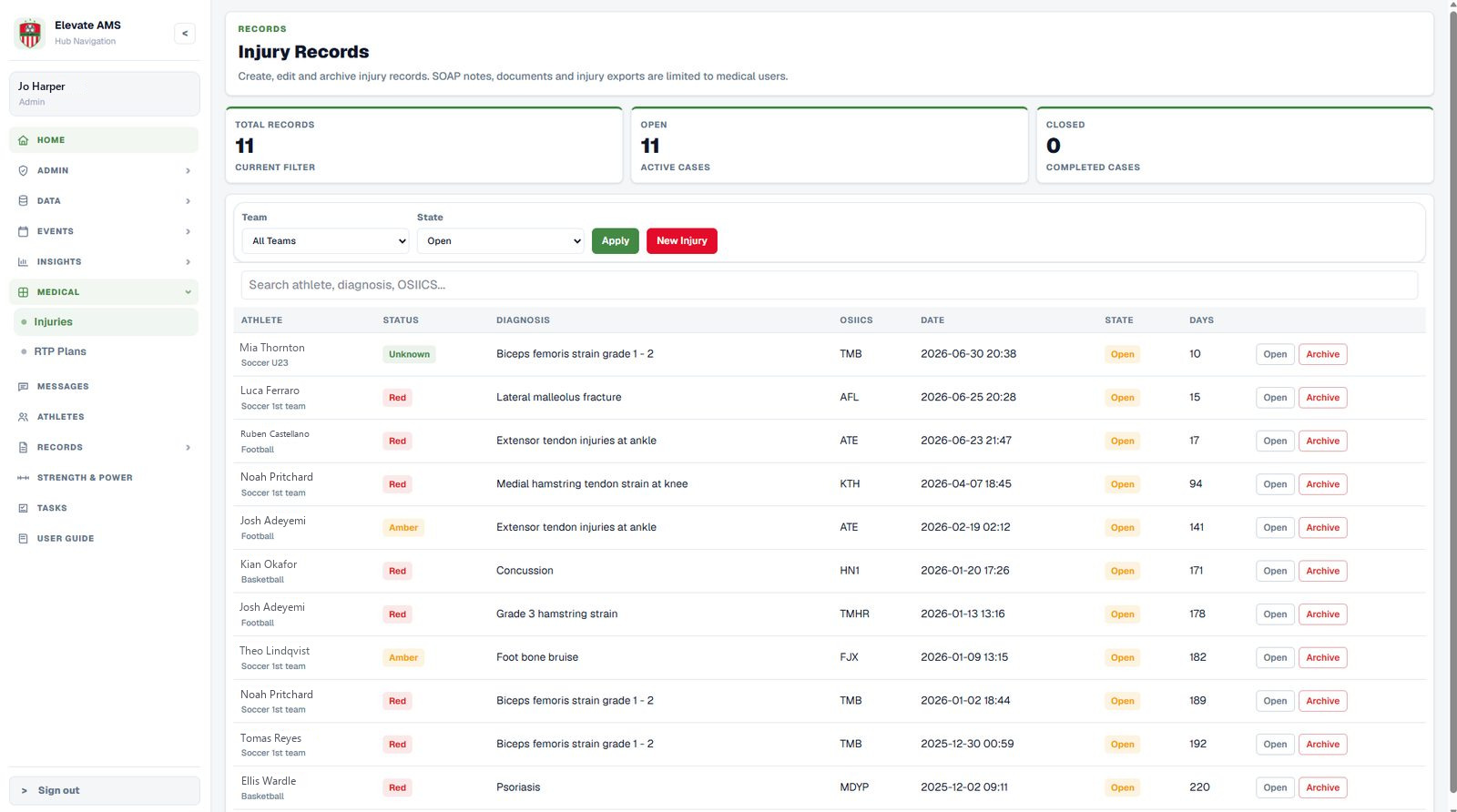Click the Unknown status badge for Mia Thornton

[409, 354]
